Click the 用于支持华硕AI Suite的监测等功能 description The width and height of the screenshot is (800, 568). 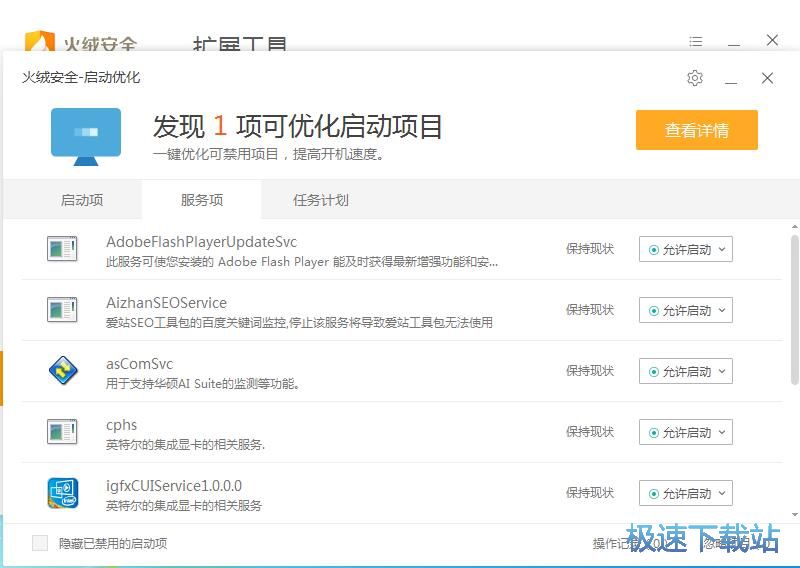203,383
